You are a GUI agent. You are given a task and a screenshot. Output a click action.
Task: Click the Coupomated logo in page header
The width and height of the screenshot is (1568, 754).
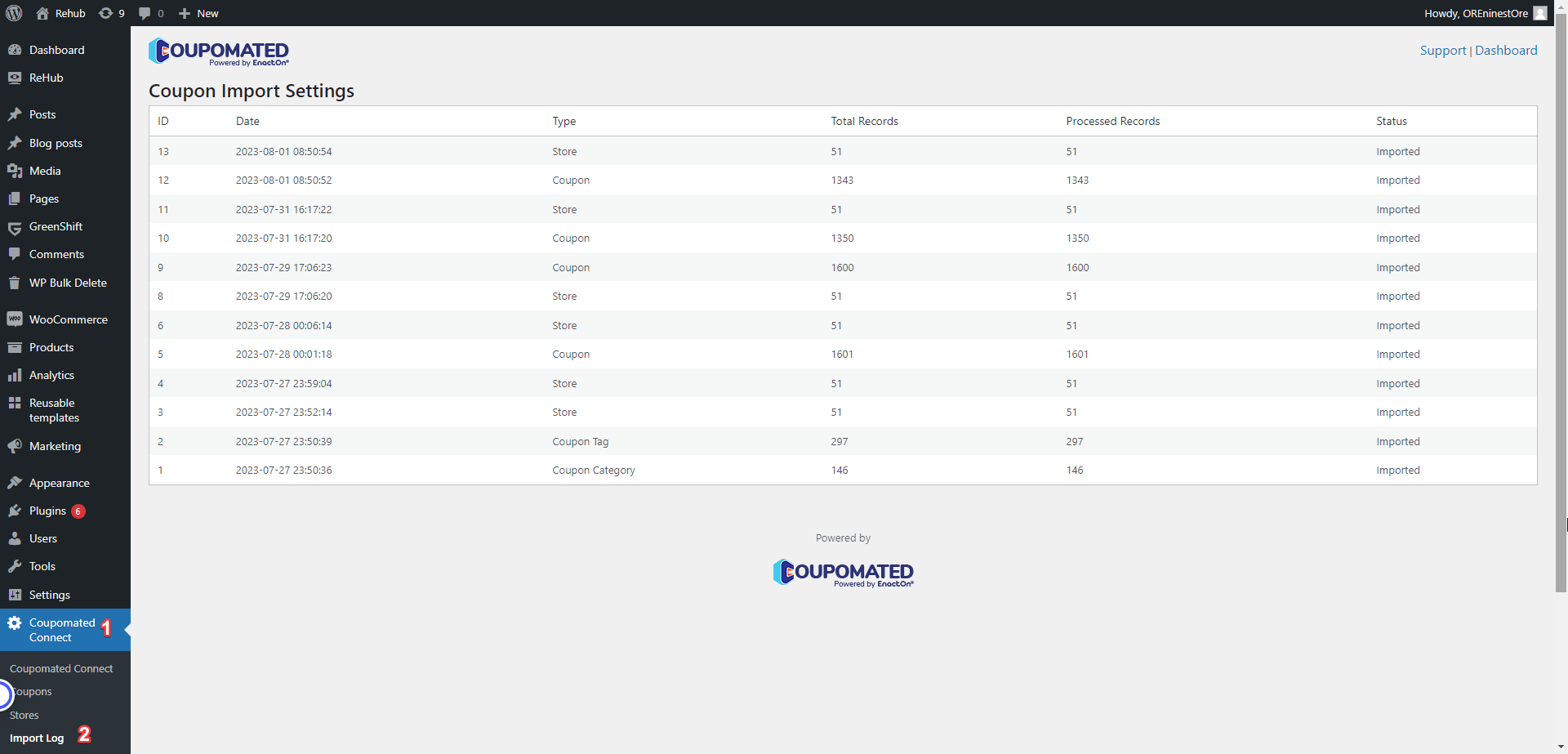[219, 51]
